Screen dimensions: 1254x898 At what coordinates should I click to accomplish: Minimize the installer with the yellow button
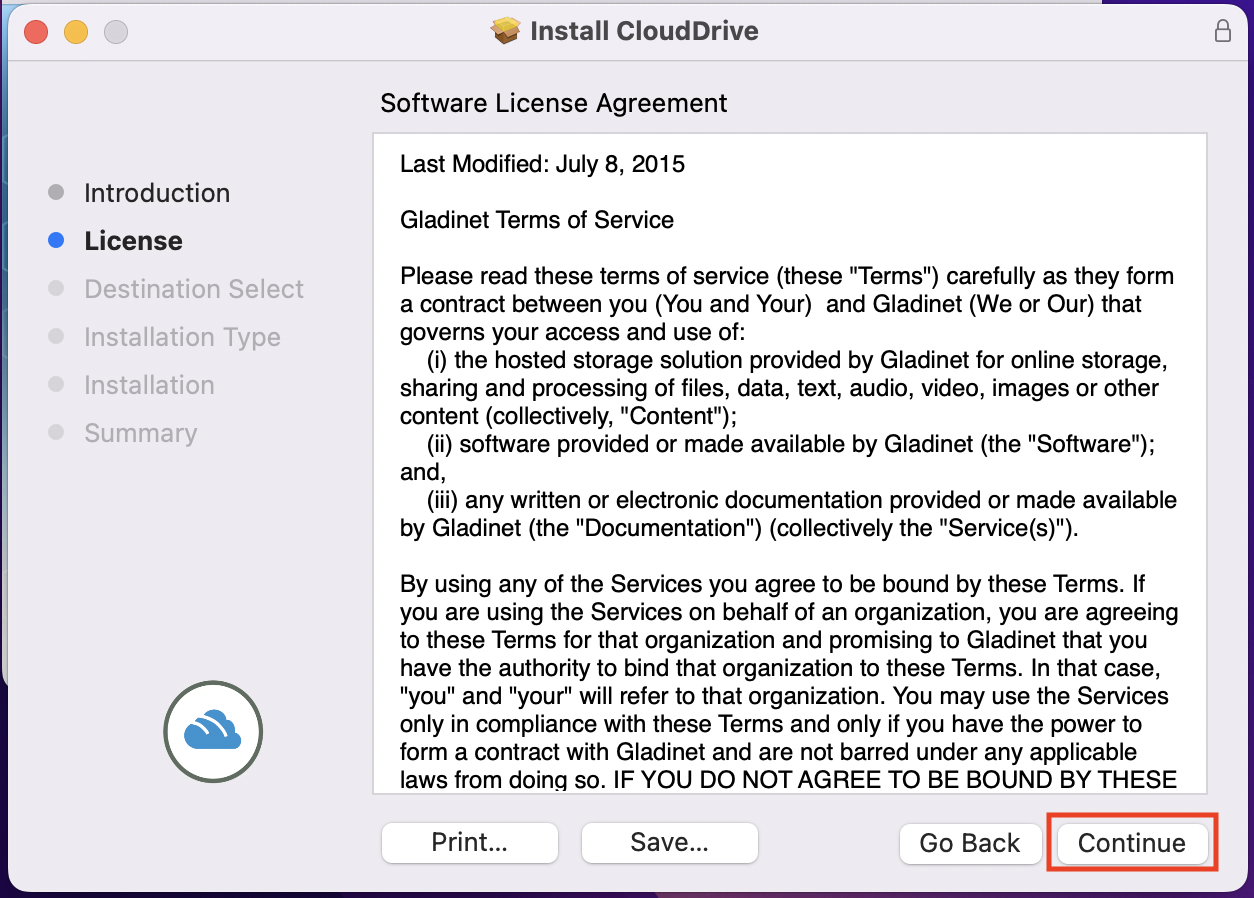pyautogui.click(x=76, y=32)
